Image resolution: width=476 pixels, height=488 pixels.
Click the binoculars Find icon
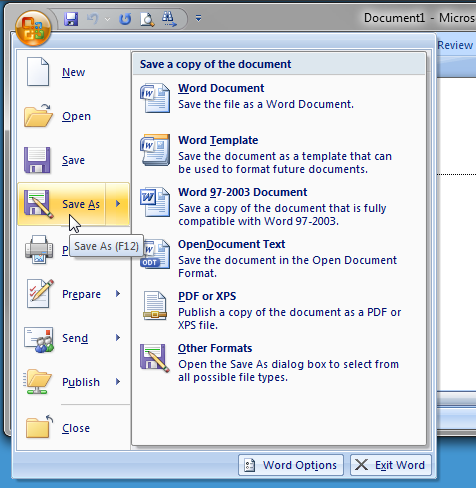pos(169,19)
